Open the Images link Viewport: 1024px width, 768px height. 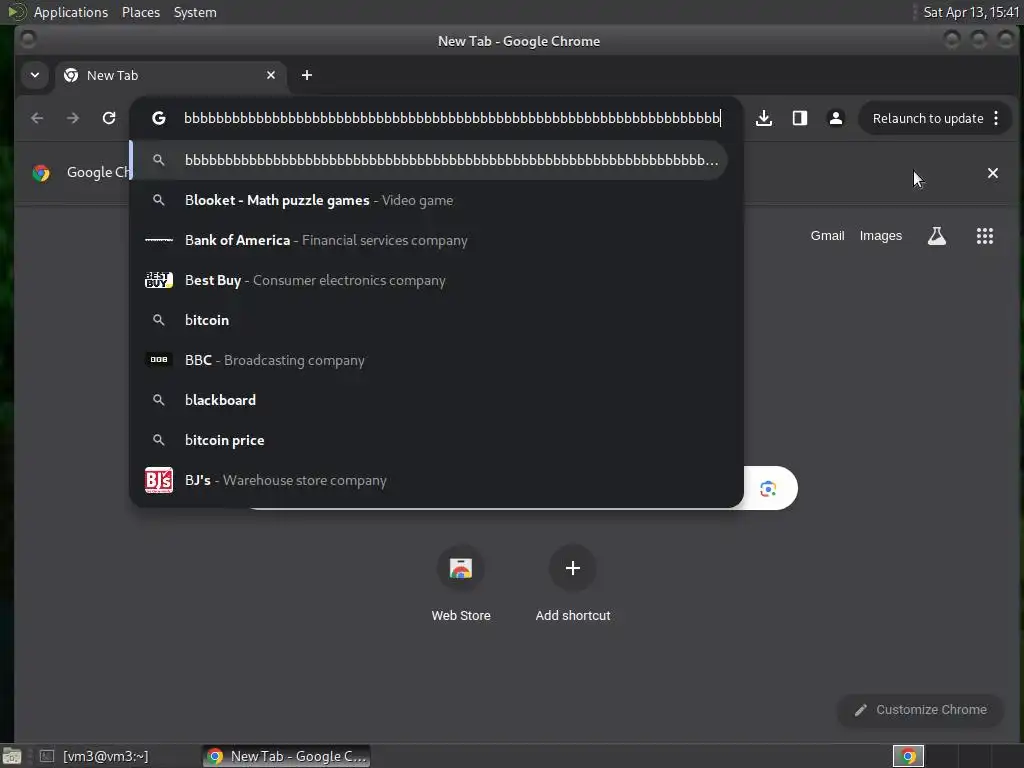click(x=880, y=236)
